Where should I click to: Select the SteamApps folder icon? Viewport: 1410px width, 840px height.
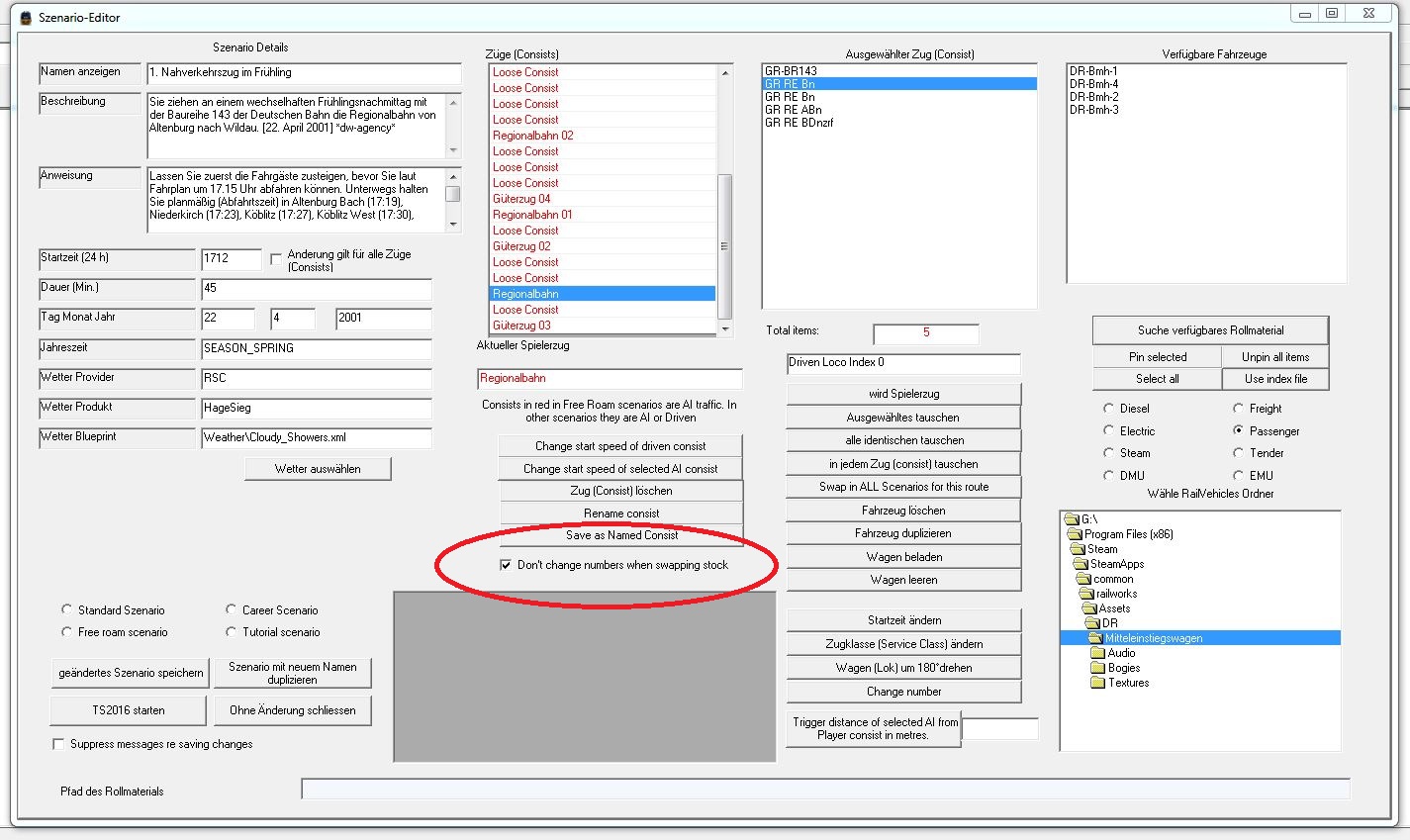click(1081, 564)
